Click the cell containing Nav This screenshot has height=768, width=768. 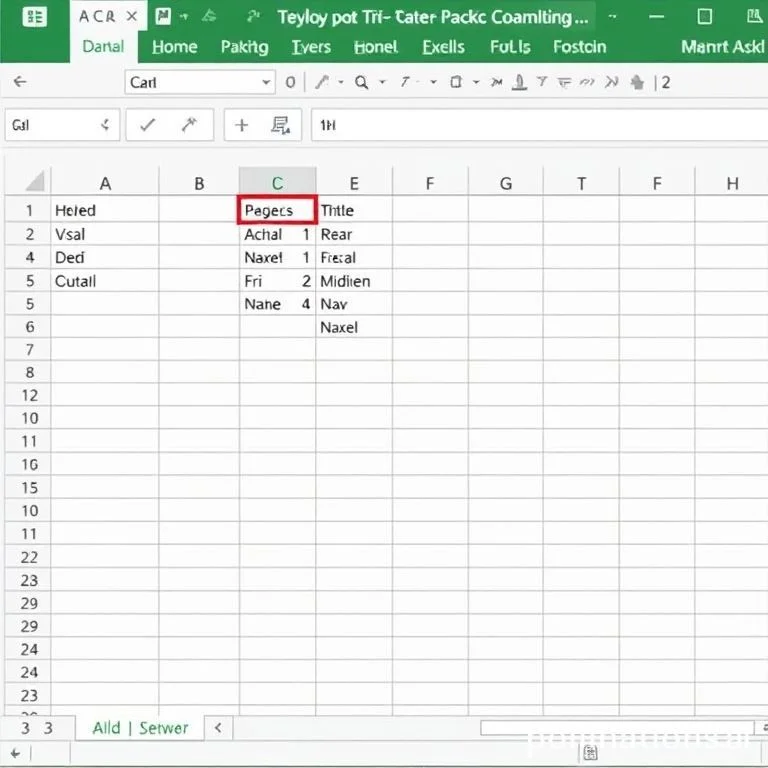click(354, 304)
